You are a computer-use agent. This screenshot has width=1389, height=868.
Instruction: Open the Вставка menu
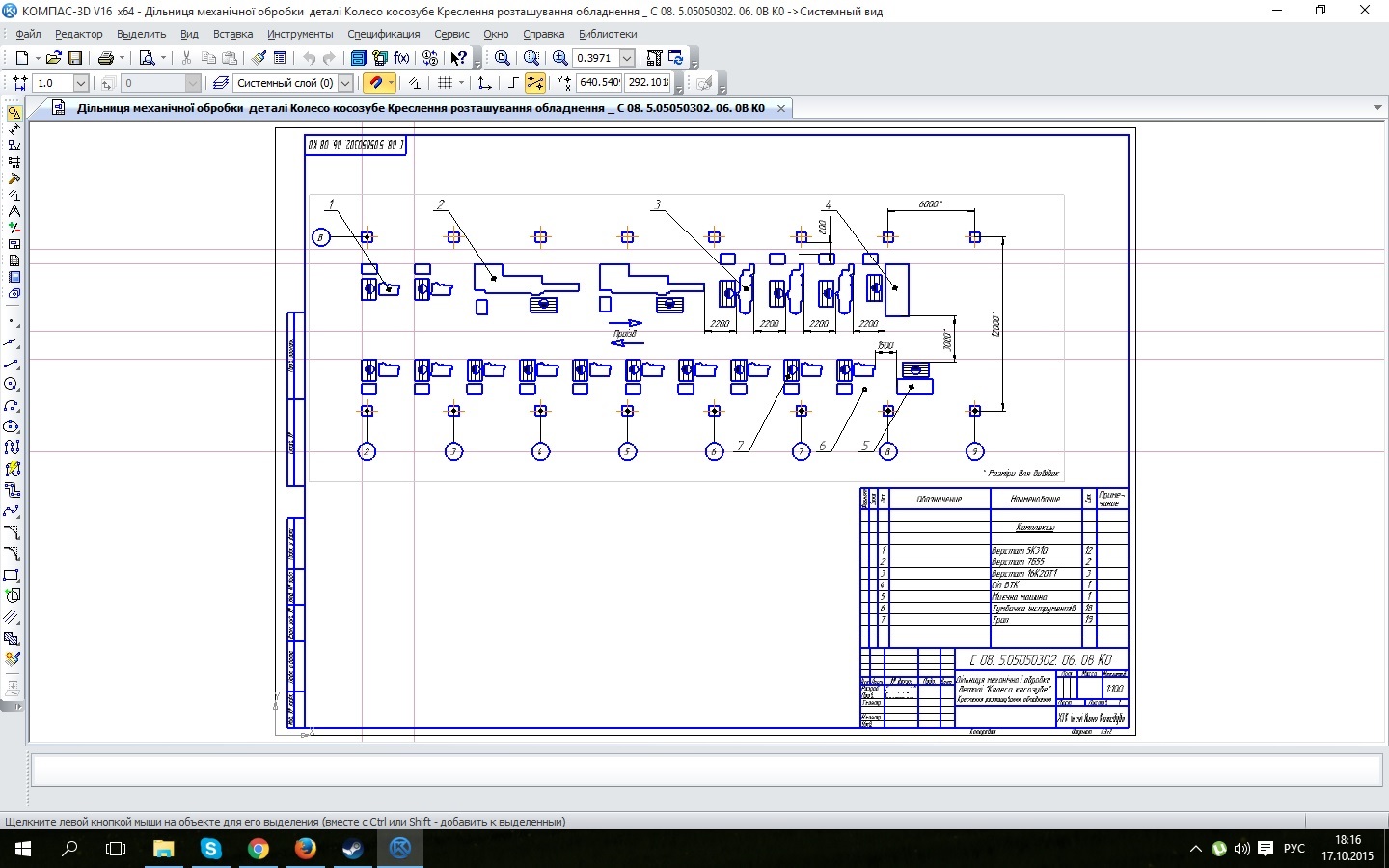[233, 34]
